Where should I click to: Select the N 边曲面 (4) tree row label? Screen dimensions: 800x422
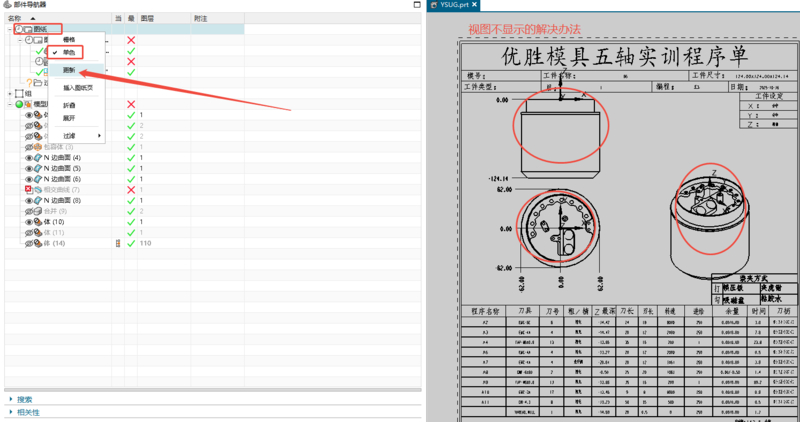[x=62, y=158]
